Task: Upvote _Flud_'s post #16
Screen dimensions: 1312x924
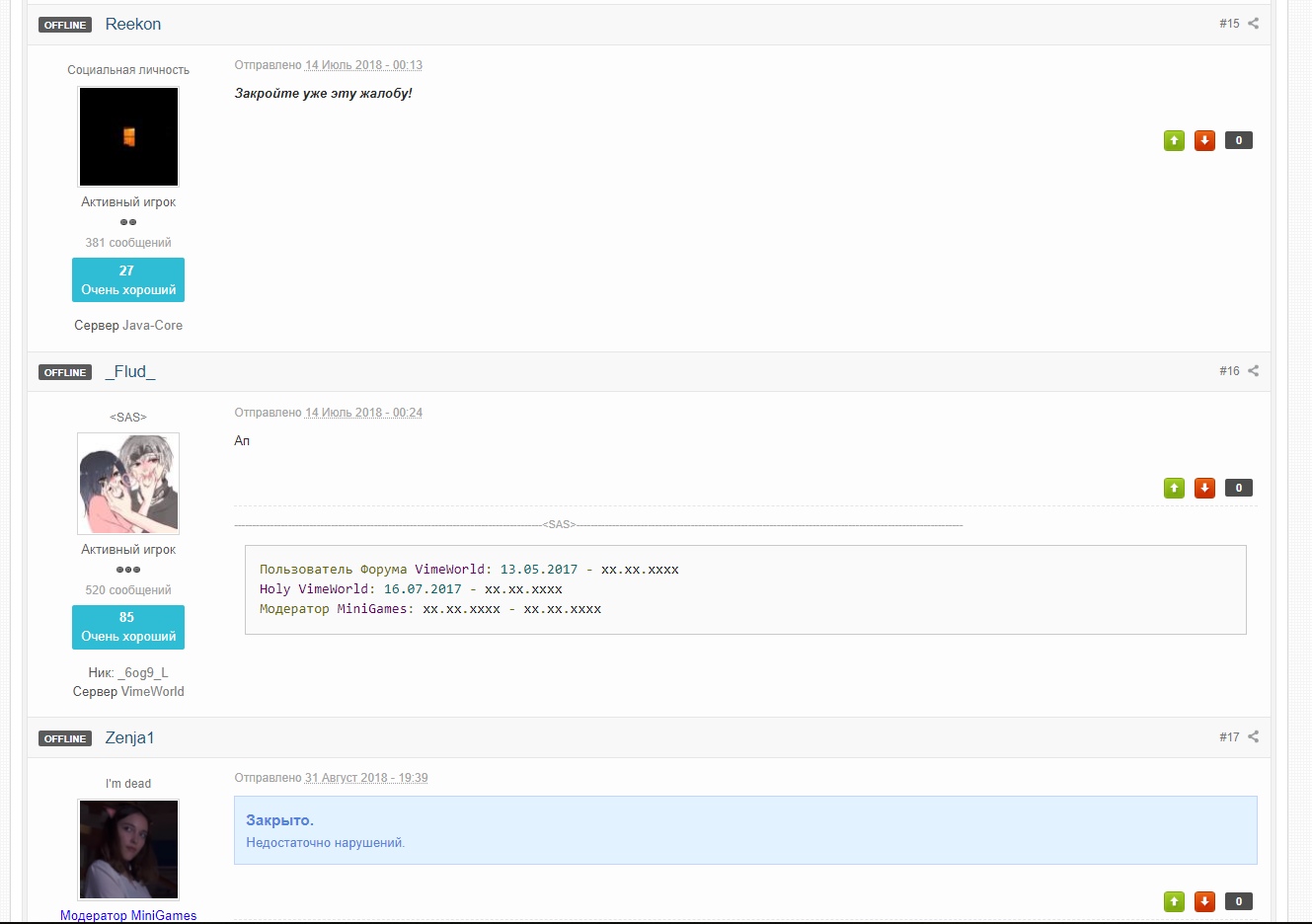Action: point(1174,488)
